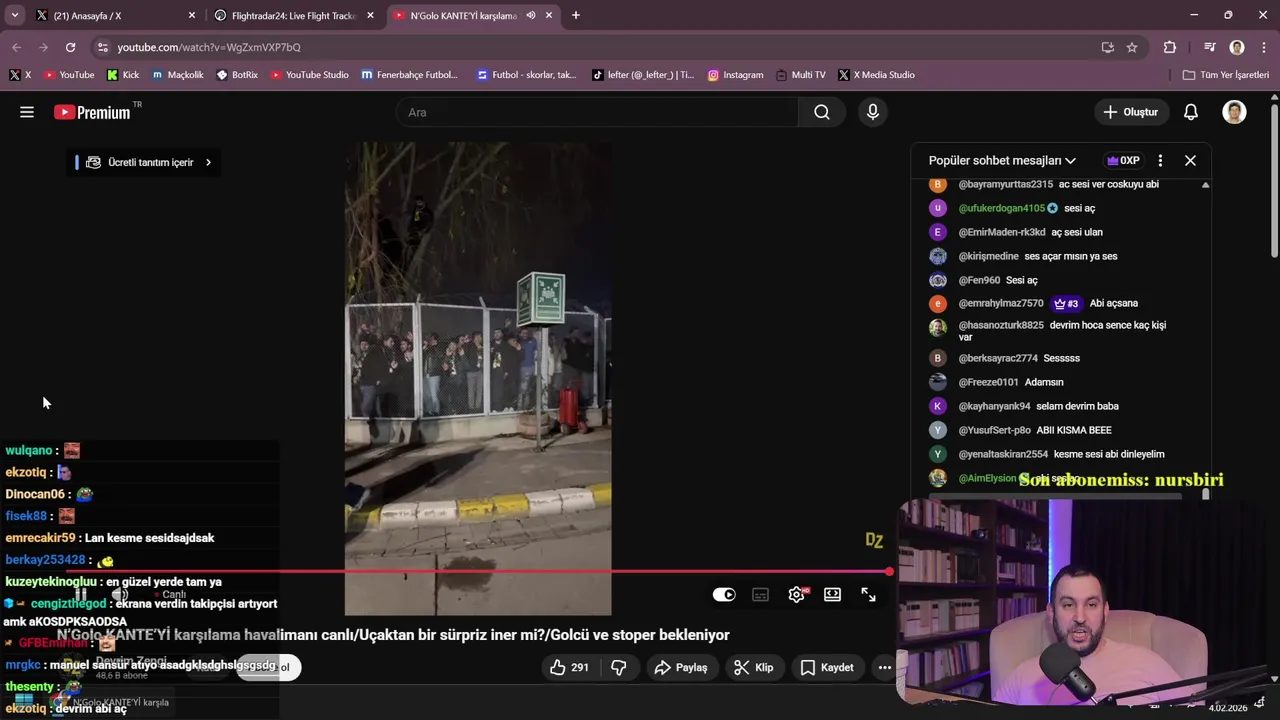The width and height of the screenshot is (1280, 720).
Task: Toggle subtitles captions button
Action: (760, 594)
